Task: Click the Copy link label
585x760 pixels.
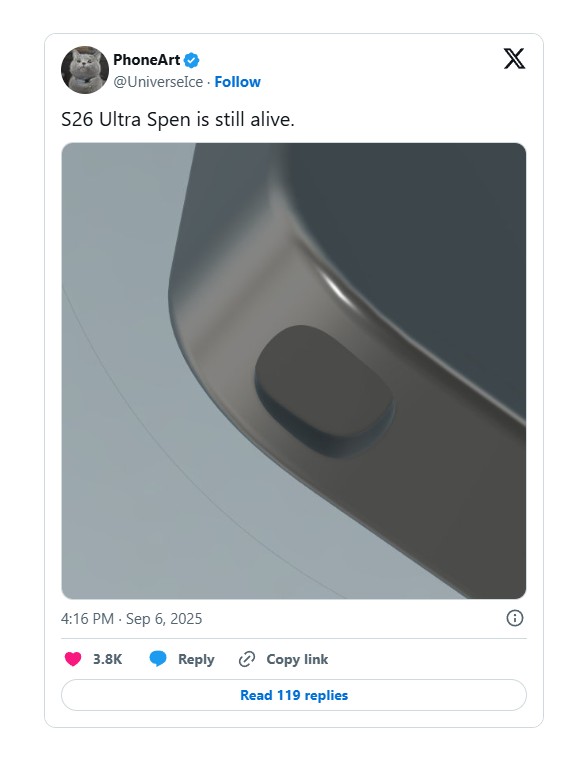Action: [x=297, y=659]
